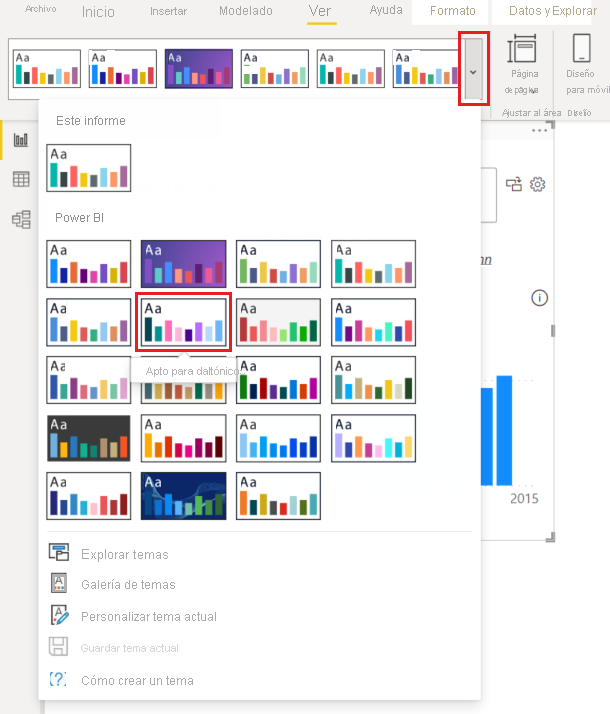The height and width of the screenshot is (714, 610).
Task: Click Guardar tema actual
Action: [130, 648]
